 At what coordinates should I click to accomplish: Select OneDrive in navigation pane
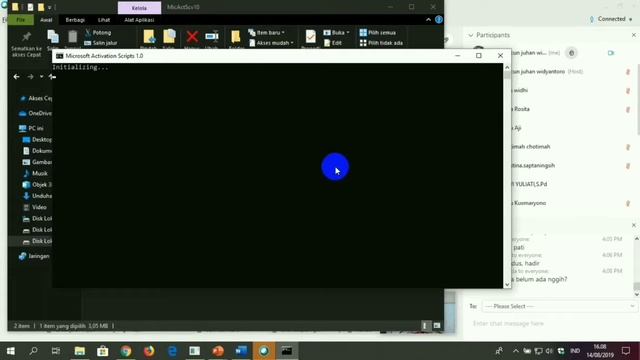click(36, 113)
